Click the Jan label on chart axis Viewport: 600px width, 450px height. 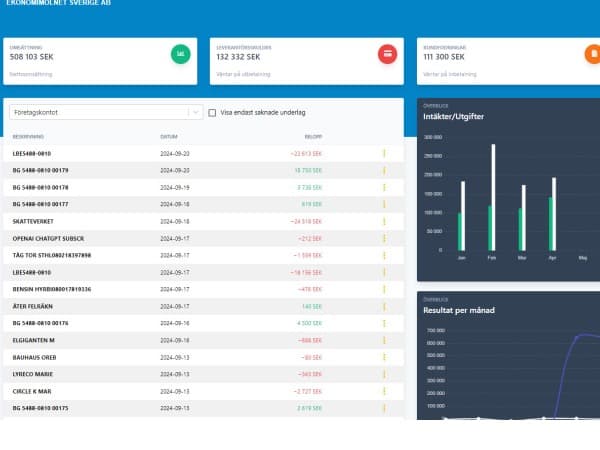[x=461, y=258]
